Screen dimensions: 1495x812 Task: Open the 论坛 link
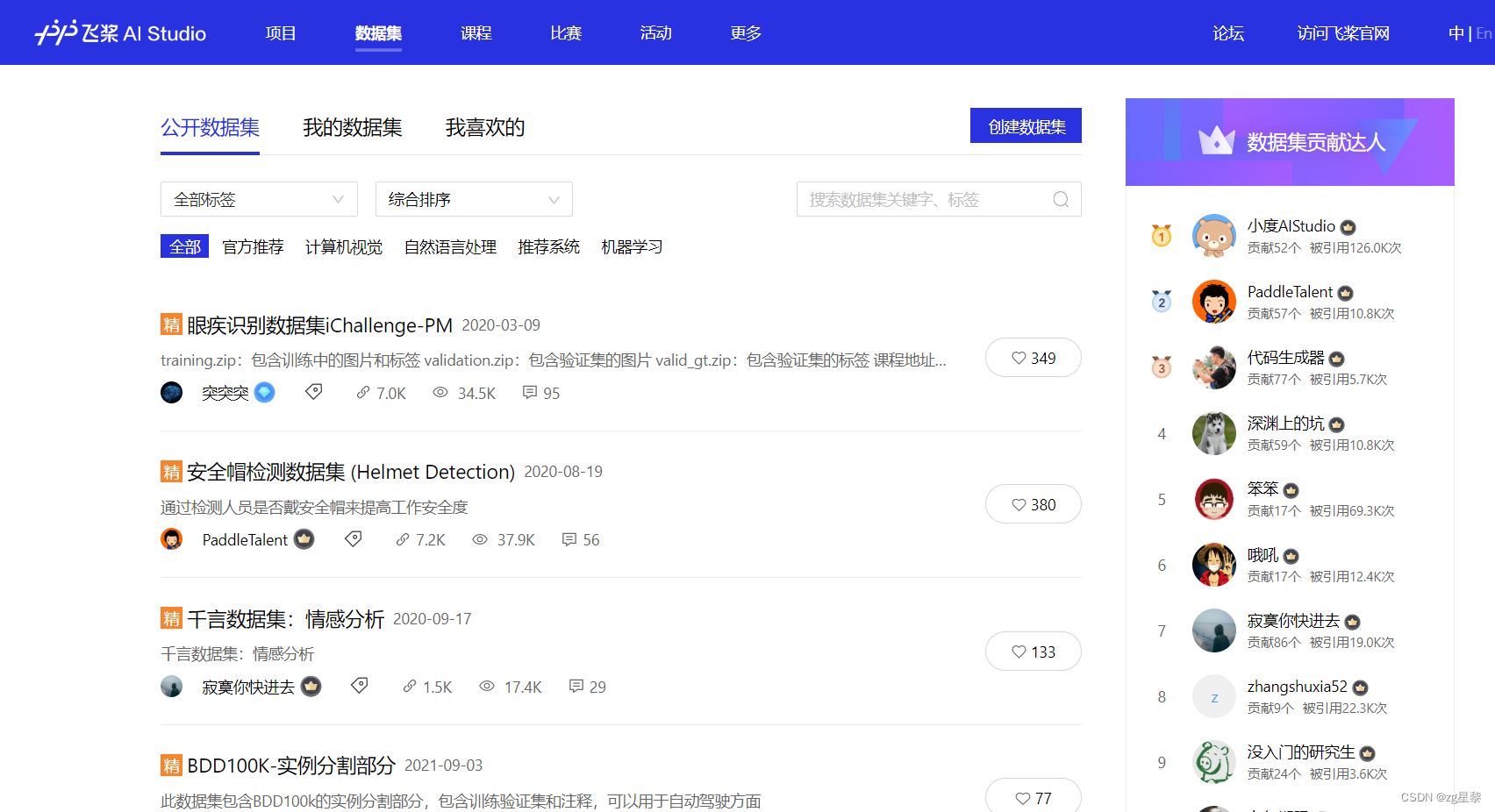(1227, 32)
